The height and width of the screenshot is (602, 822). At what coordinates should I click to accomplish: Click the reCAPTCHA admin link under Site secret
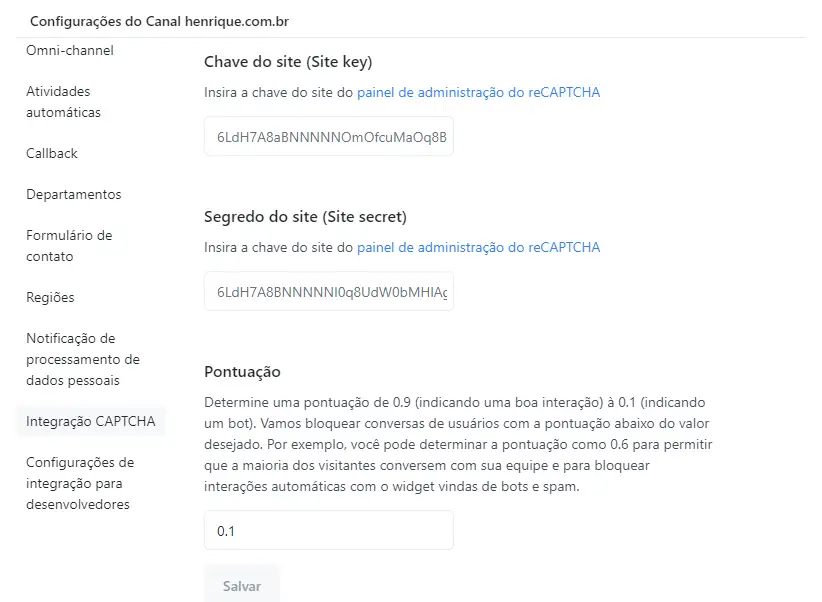[478, 247]
